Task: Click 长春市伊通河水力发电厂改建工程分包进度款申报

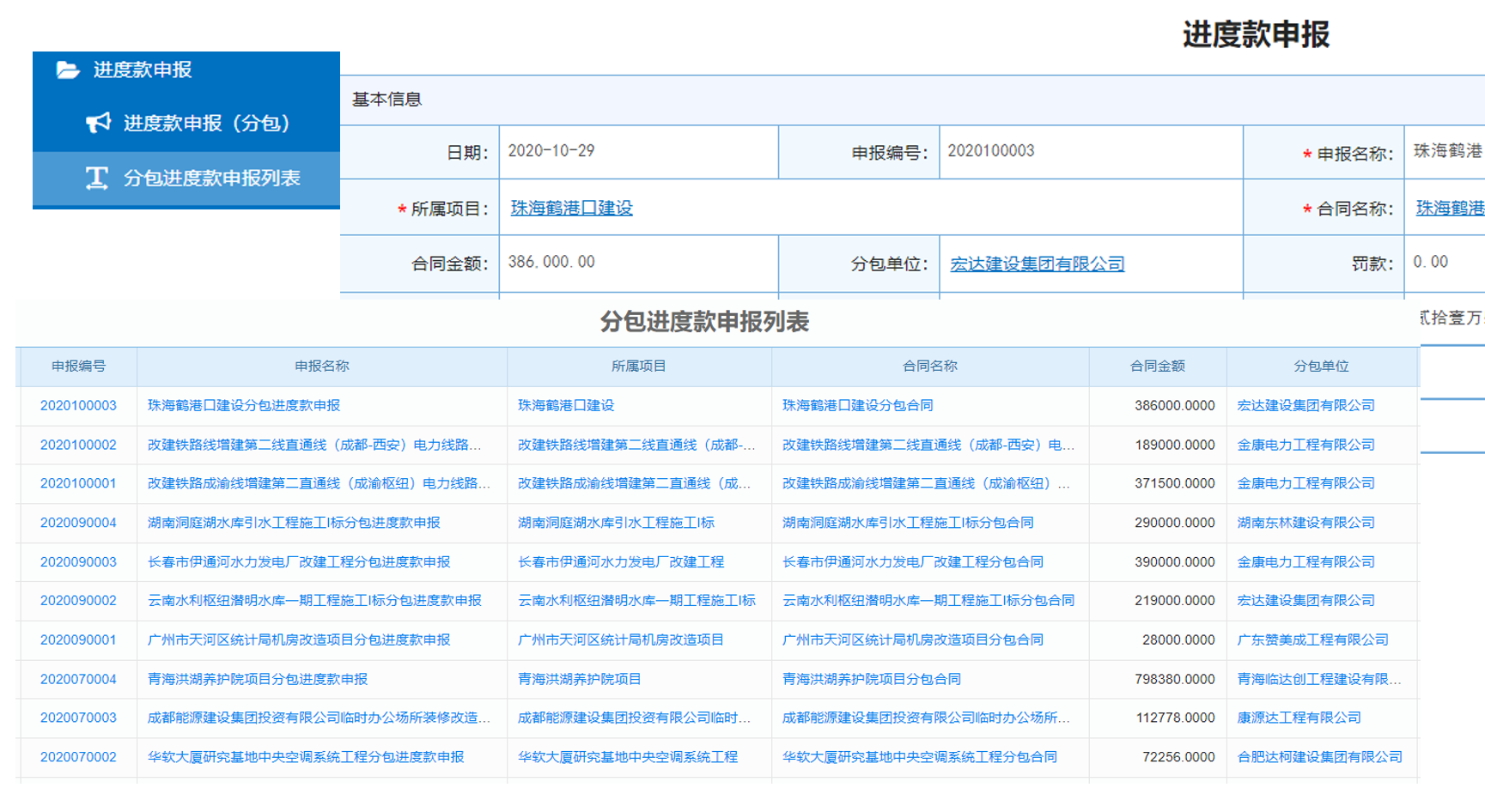Action: click(299, 563)
